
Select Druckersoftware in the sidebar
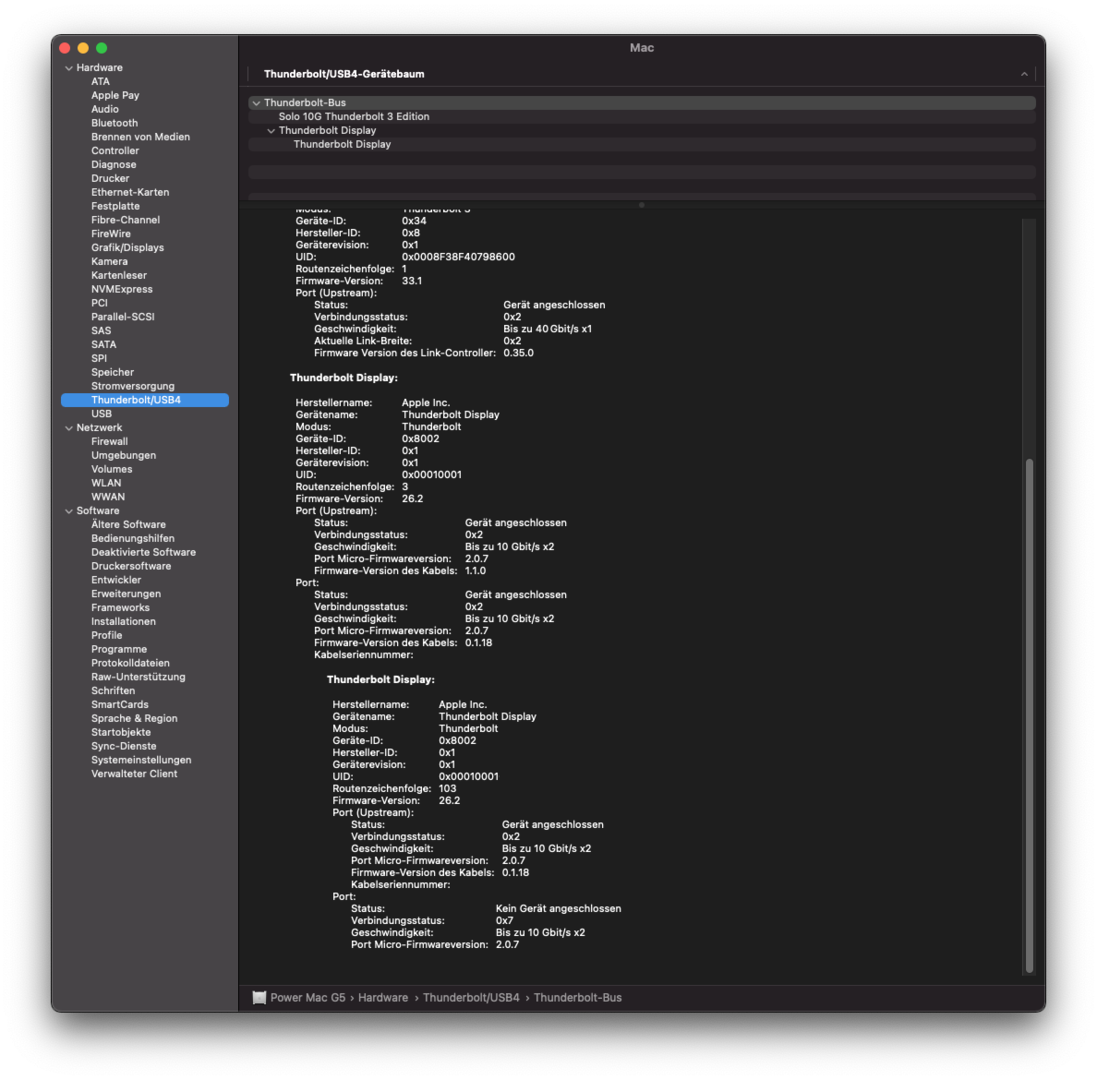(x=131, y=567)
